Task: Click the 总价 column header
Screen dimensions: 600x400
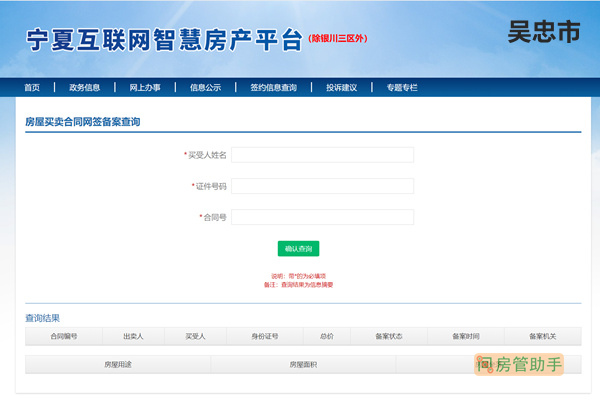Action: point(327,336)
